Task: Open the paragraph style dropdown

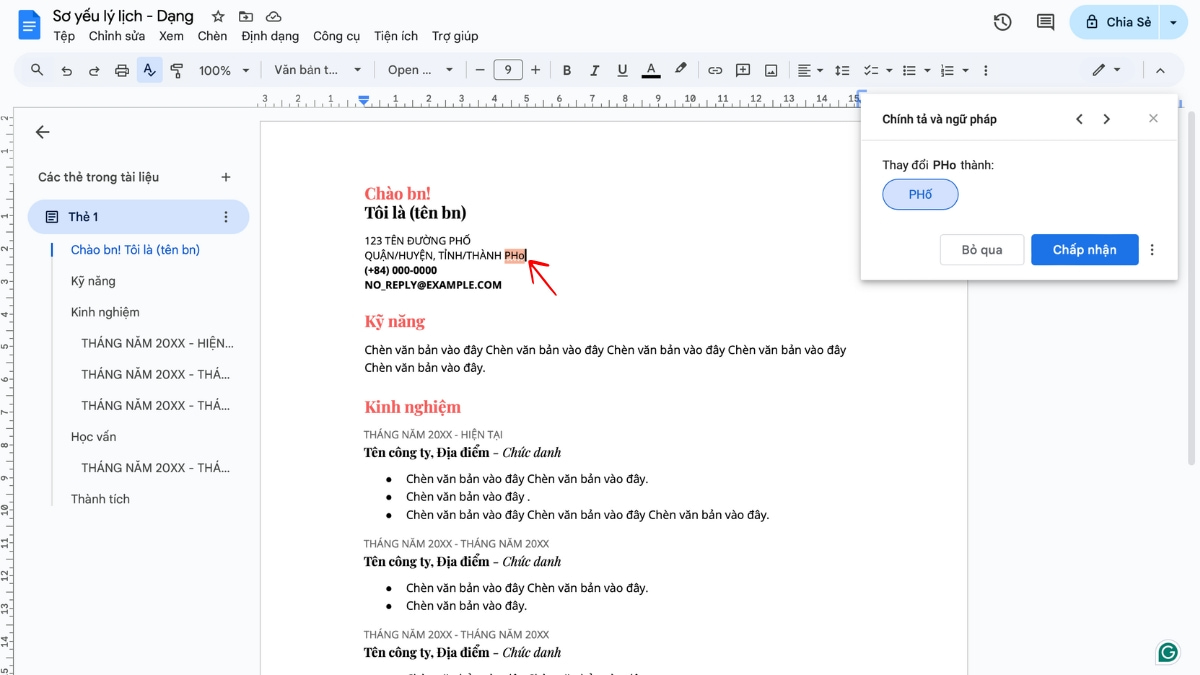Action: point(317,70)
